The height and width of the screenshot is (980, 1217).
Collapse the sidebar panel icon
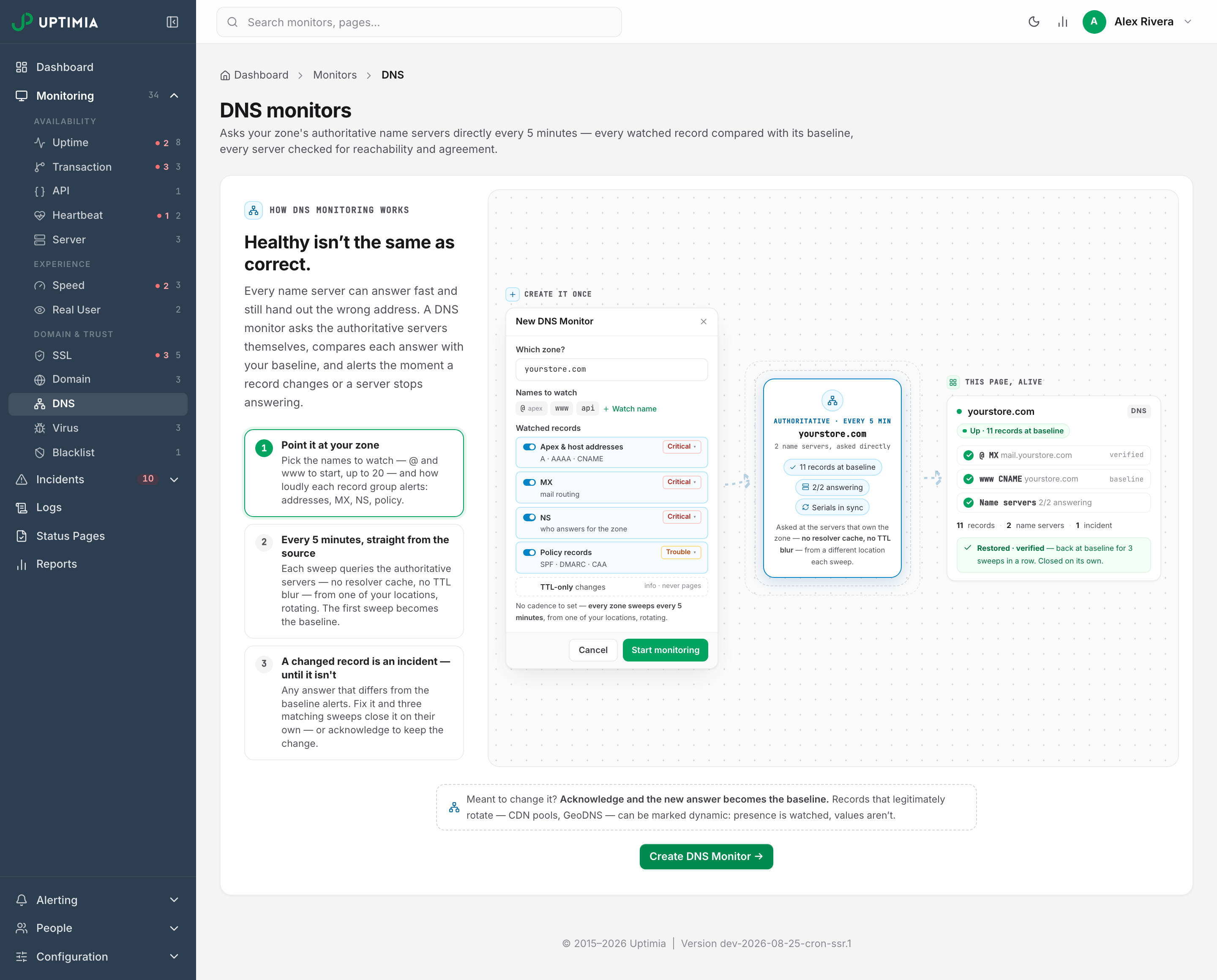point(172,22)
